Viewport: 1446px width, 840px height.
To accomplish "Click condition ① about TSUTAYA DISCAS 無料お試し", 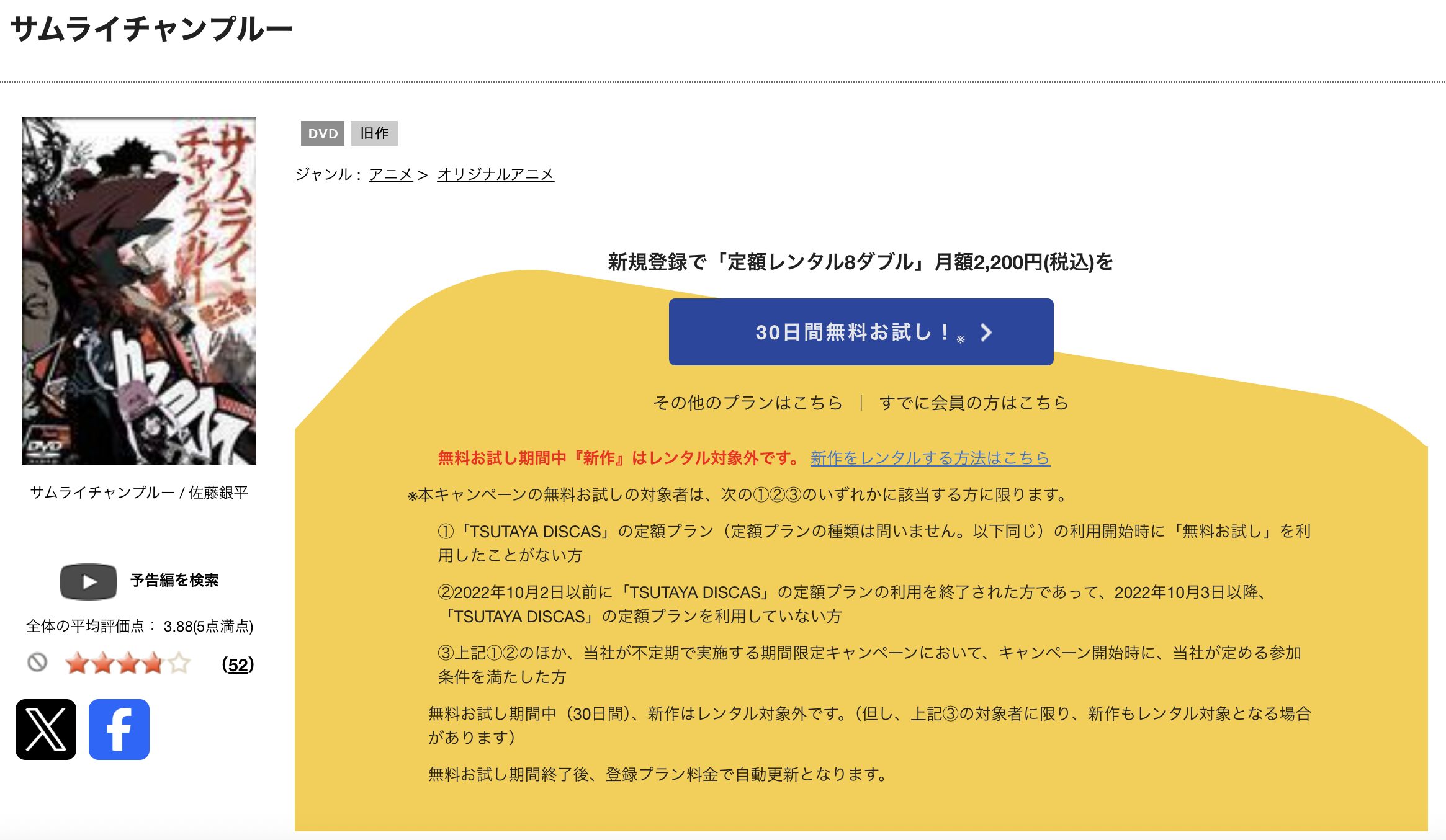I will pyautogui.click(x=874, y=543).
